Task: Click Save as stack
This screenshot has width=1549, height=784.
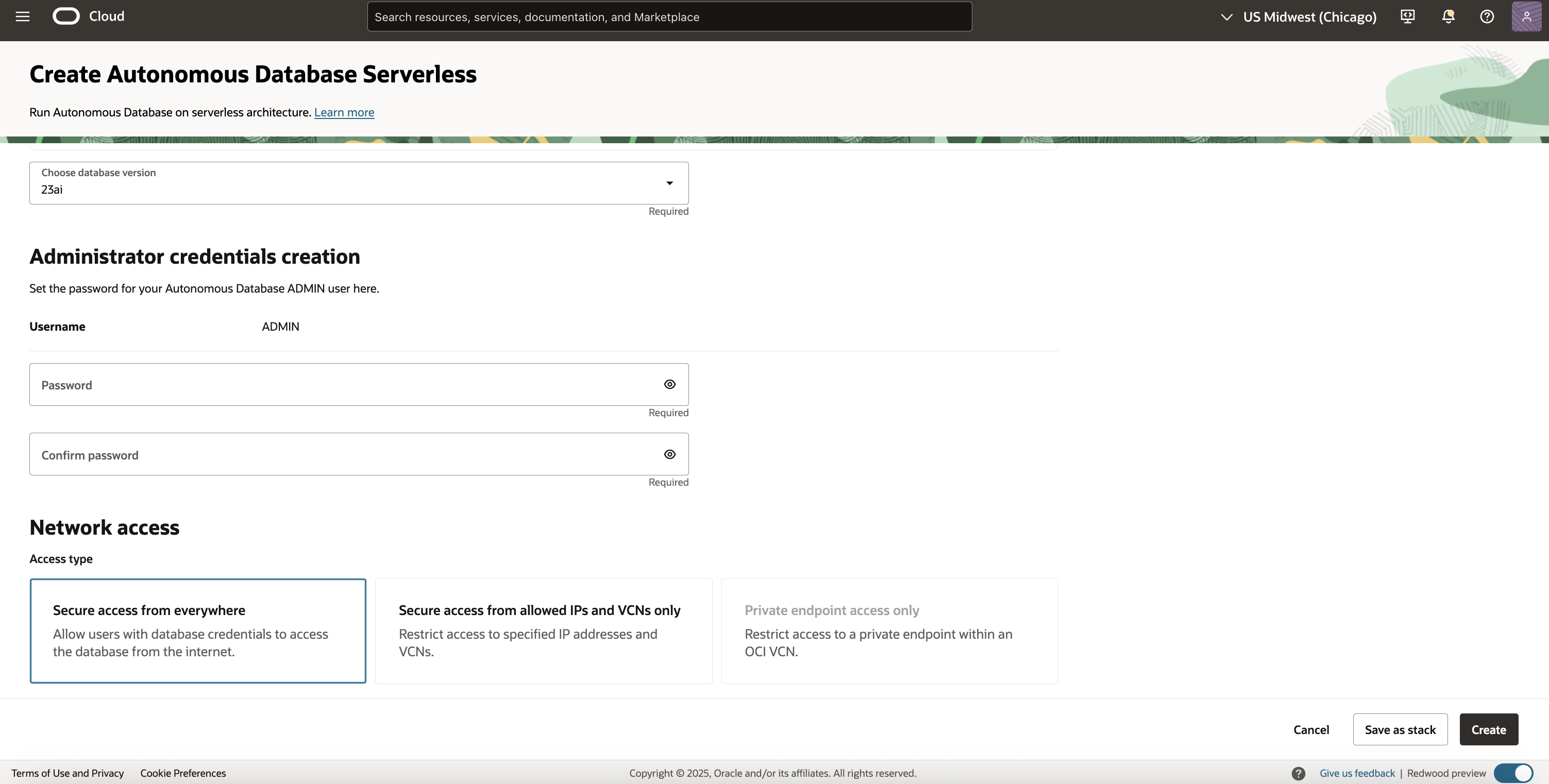Action: click(1400, 729)
